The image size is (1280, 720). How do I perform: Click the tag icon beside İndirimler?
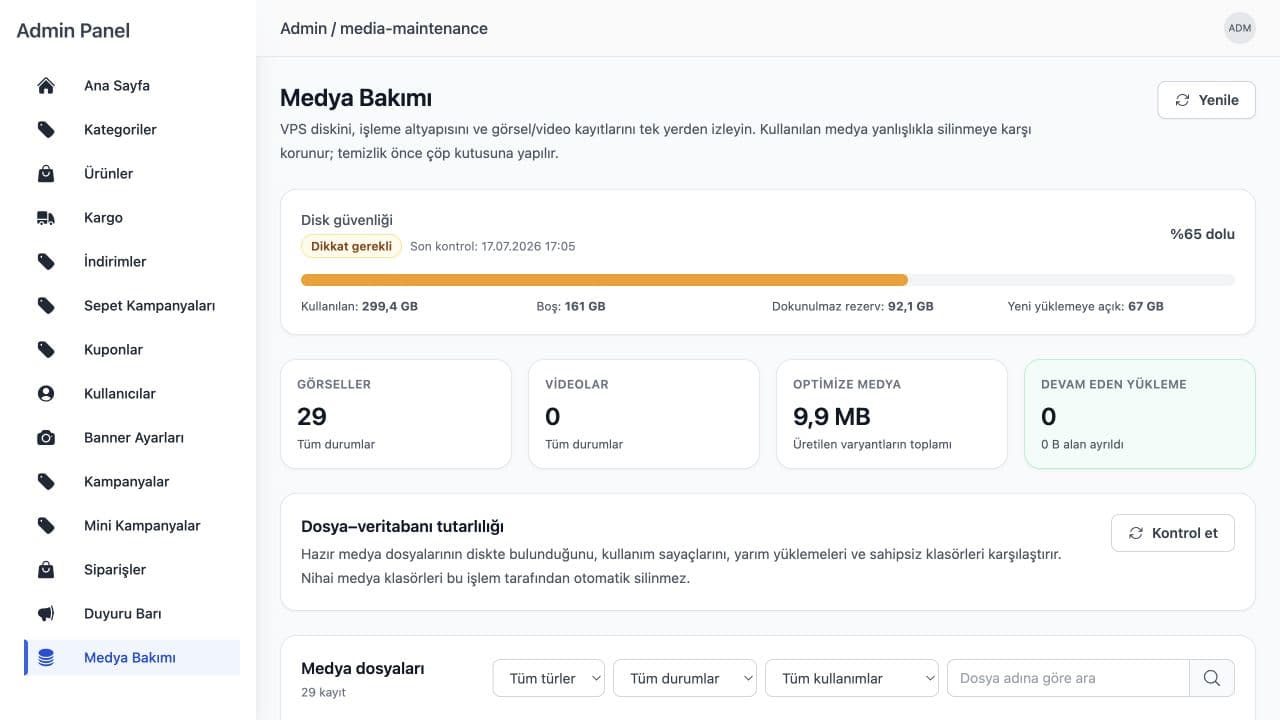tap(46, 262)
